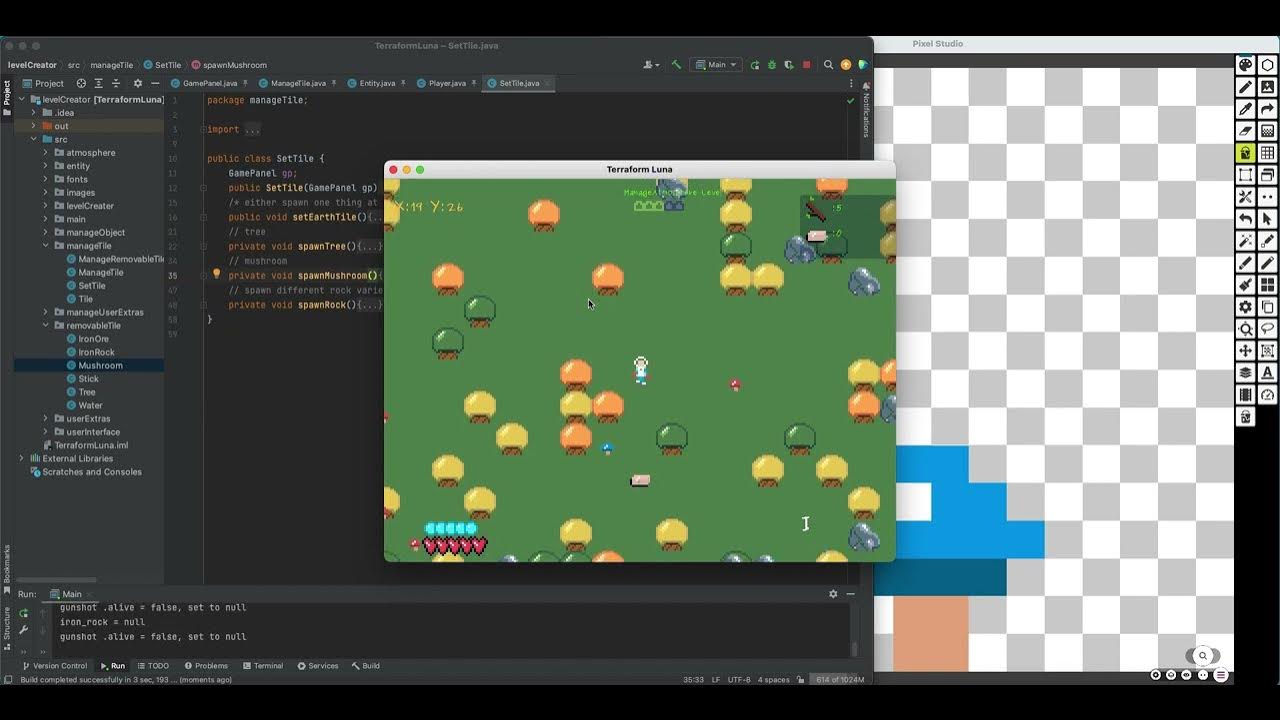Viewport: 1280px width, 720px height.
Task: Open Version Control tool window
Action: pyautogui.click(x=55, y=666)
